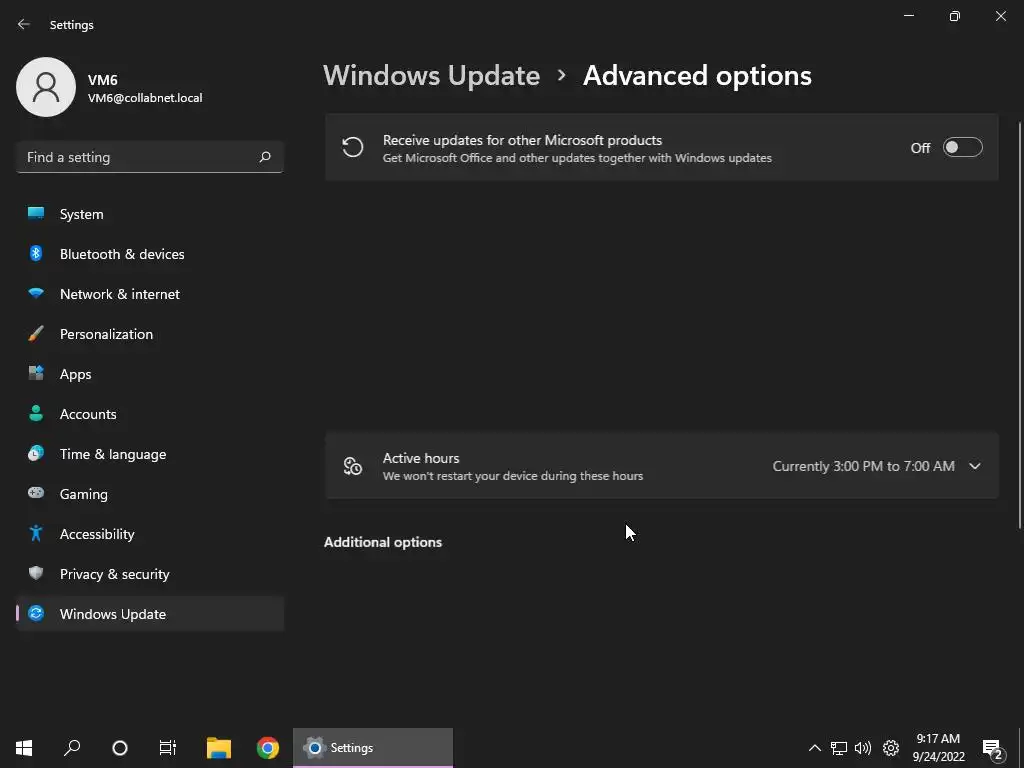
Task: Click 'Currently 3:00 PM to 7:00 AM' value
Action: click(x=863, y=466)
